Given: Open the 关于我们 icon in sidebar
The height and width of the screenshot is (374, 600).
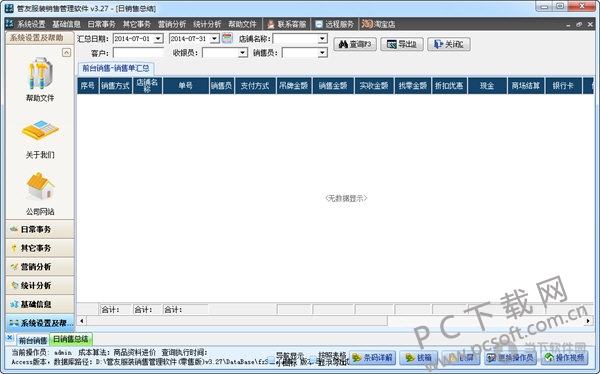Looking at the screenshot, I should pos(40,130).
